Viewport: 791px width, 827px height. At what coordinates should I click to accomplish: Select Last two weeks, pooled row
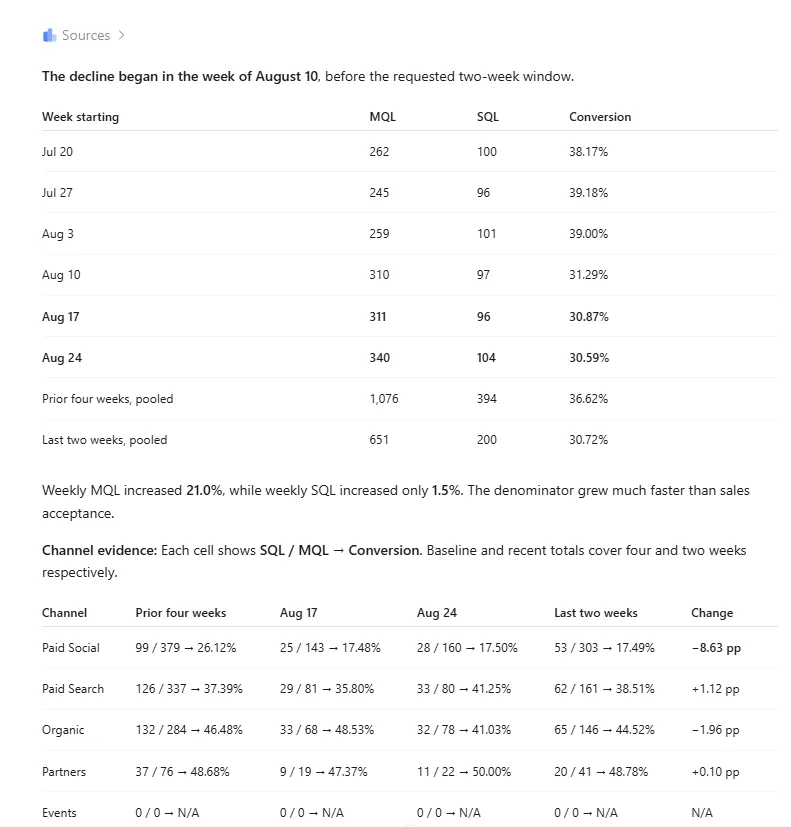pos(409,440)
